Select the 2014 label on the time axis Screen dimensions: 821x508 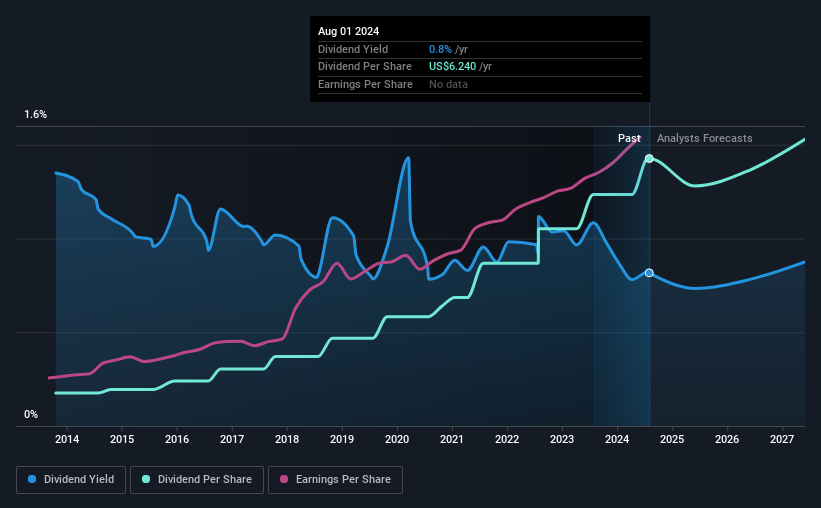(x=67, y=439)
